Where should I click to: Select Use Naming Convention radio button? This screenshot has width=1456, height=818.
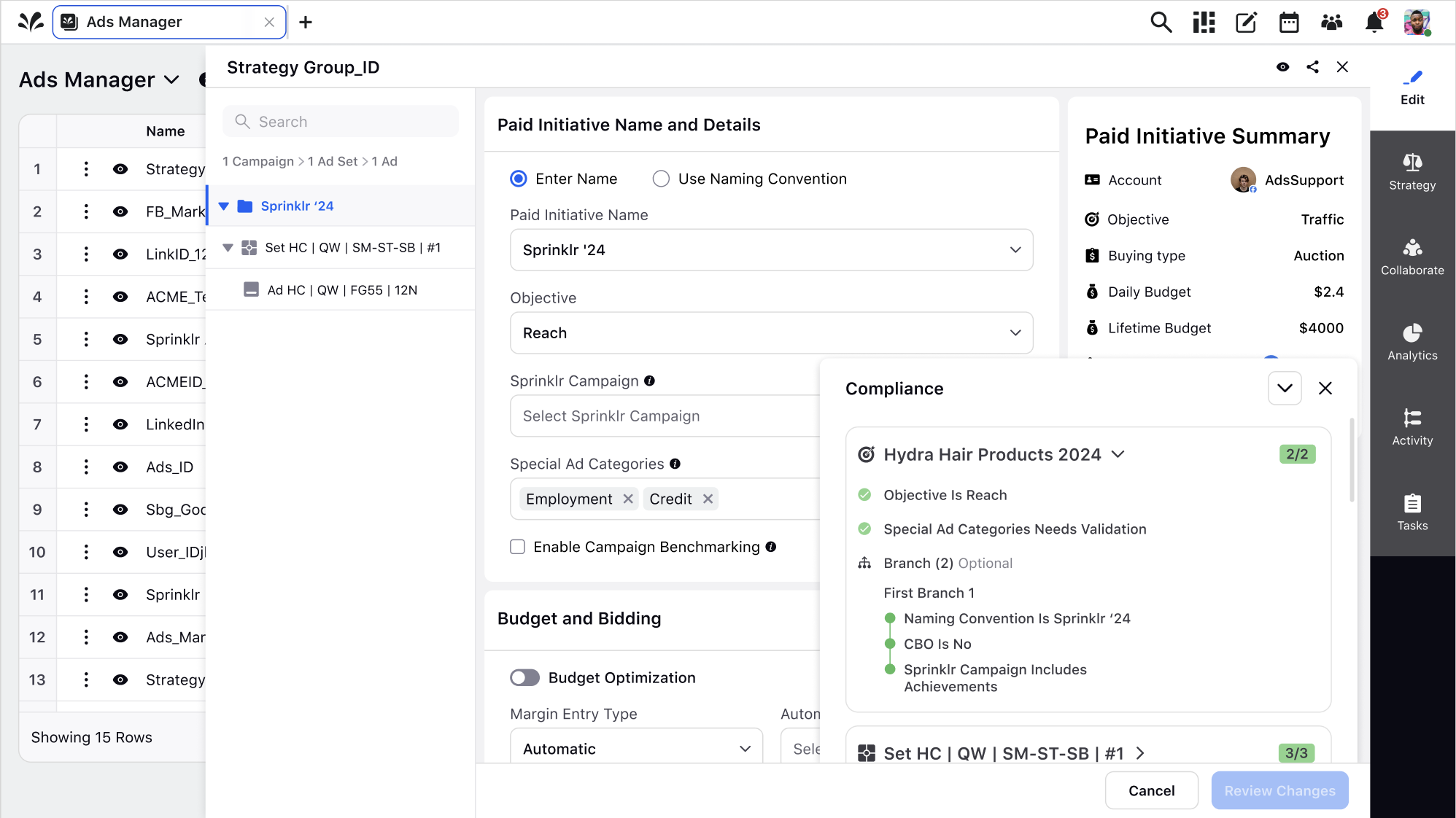click(x=661, y=179)
